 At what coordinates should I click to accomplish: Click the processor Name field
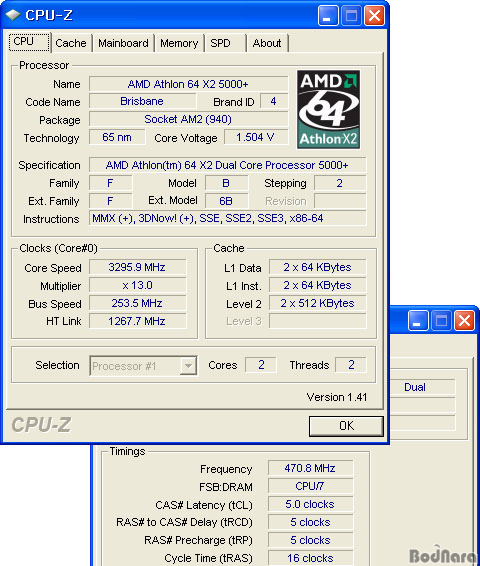(188, 84)
